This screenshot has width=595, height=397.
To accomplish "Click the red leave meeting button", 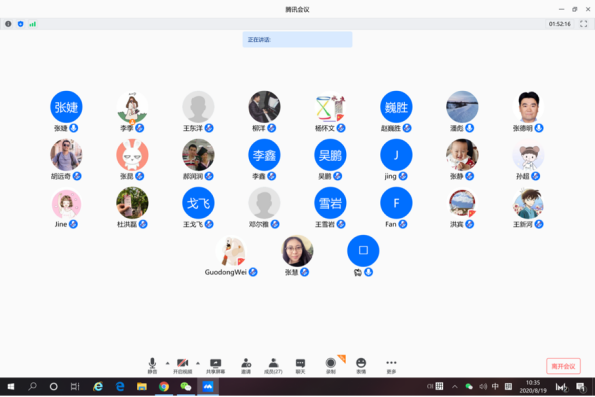I will pyautogui.click(x=563, y=366).
